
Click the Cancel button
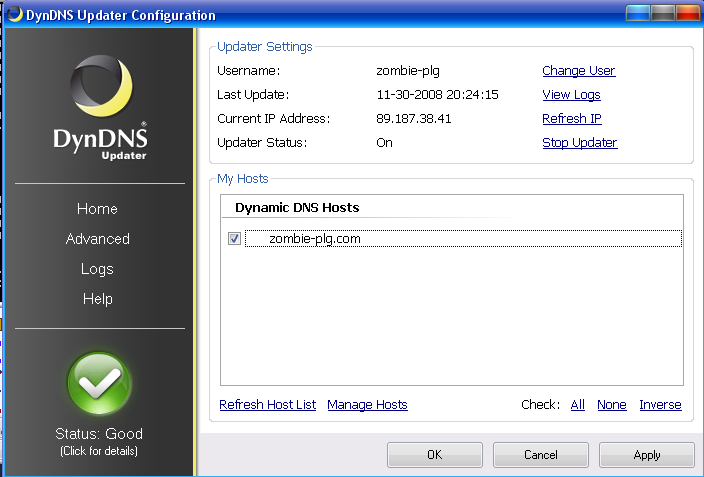pos(541,455)
